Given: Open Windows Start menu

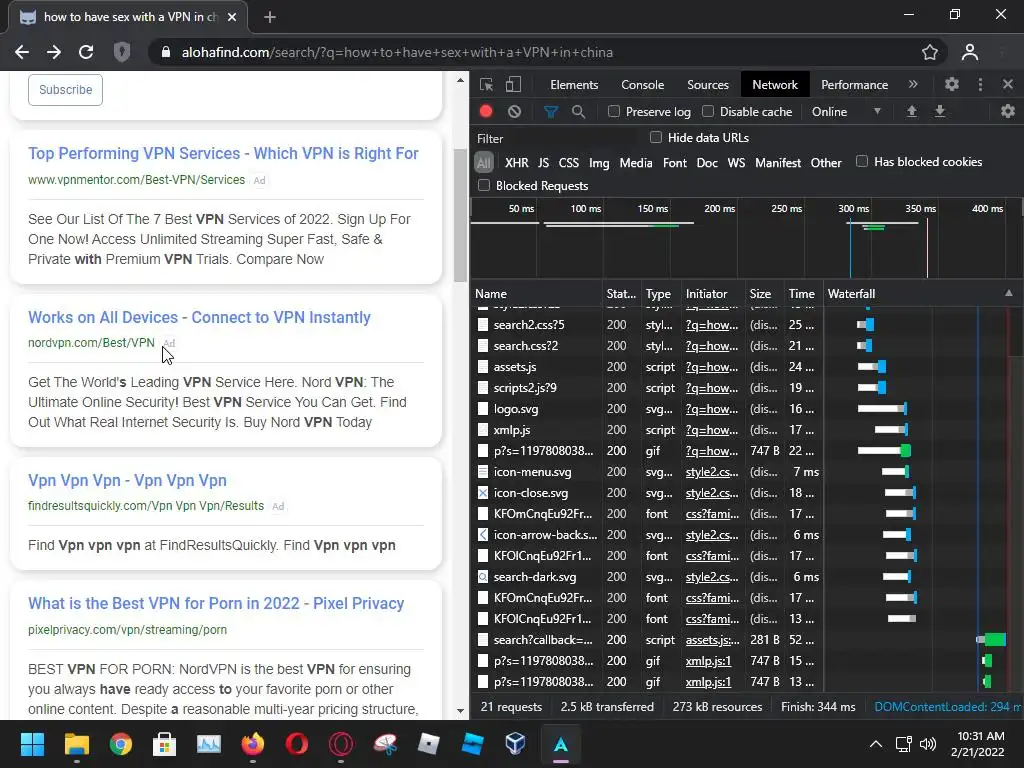Looking at the screenshot, I should pyautogui.click(x=32, y=744).
